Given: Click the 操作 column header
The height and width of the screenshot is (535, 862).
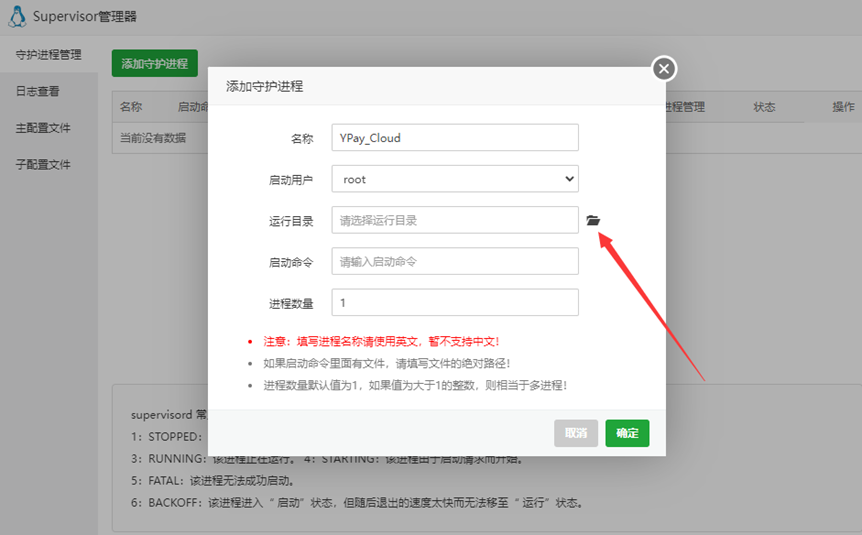Looking at the screenshot, I should 843,107.
